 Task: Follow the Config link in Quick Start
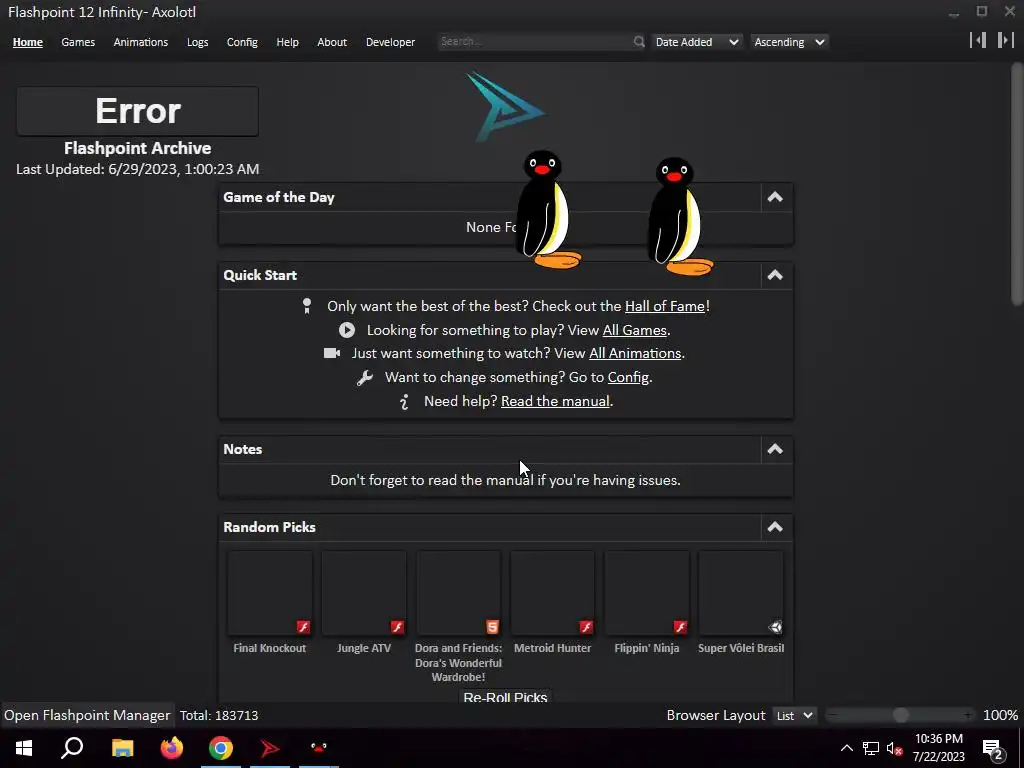click(628, 377)
